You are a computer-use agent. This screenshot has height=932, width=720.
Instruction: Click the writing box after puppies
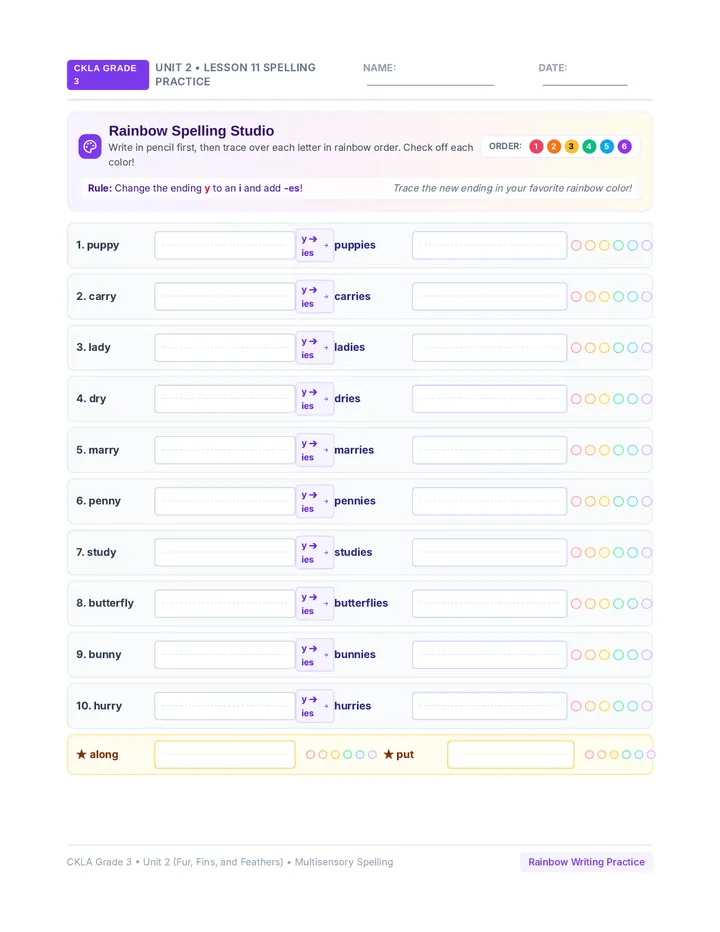[489, 245]
